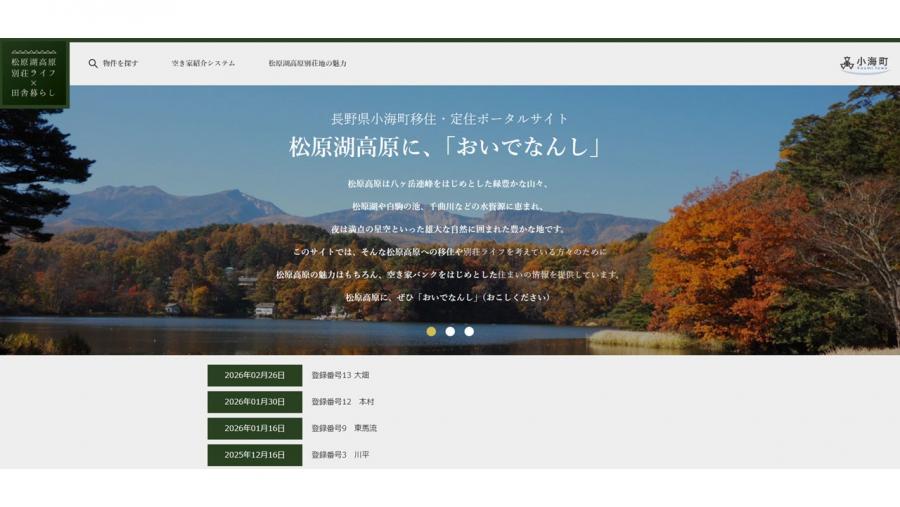Select the second white carousel slide dot
900x507 pixels.
450,331
